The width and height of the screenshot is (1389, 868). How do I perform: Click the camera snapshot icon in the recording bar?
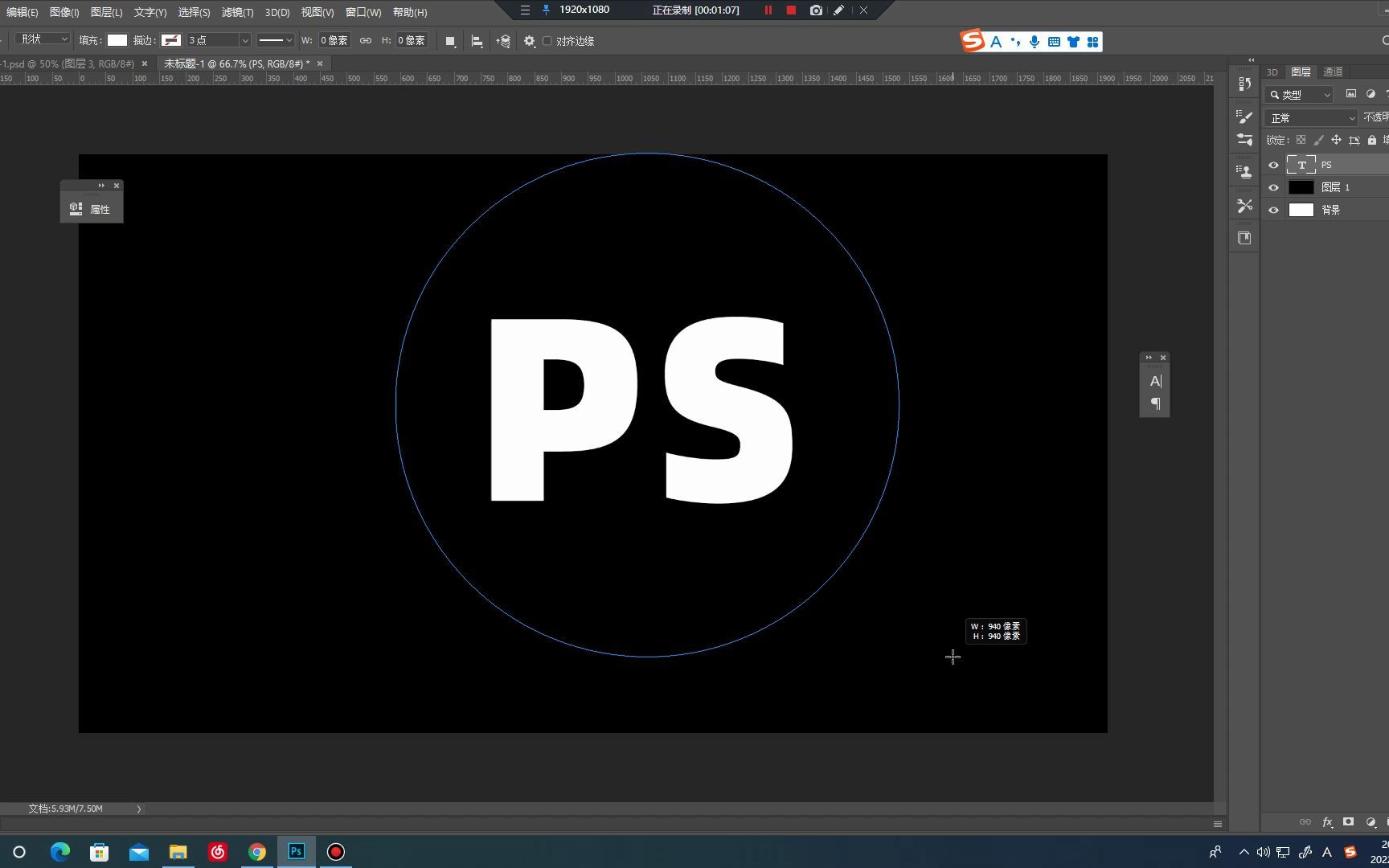pyautogui.click(x=816, y=10)
